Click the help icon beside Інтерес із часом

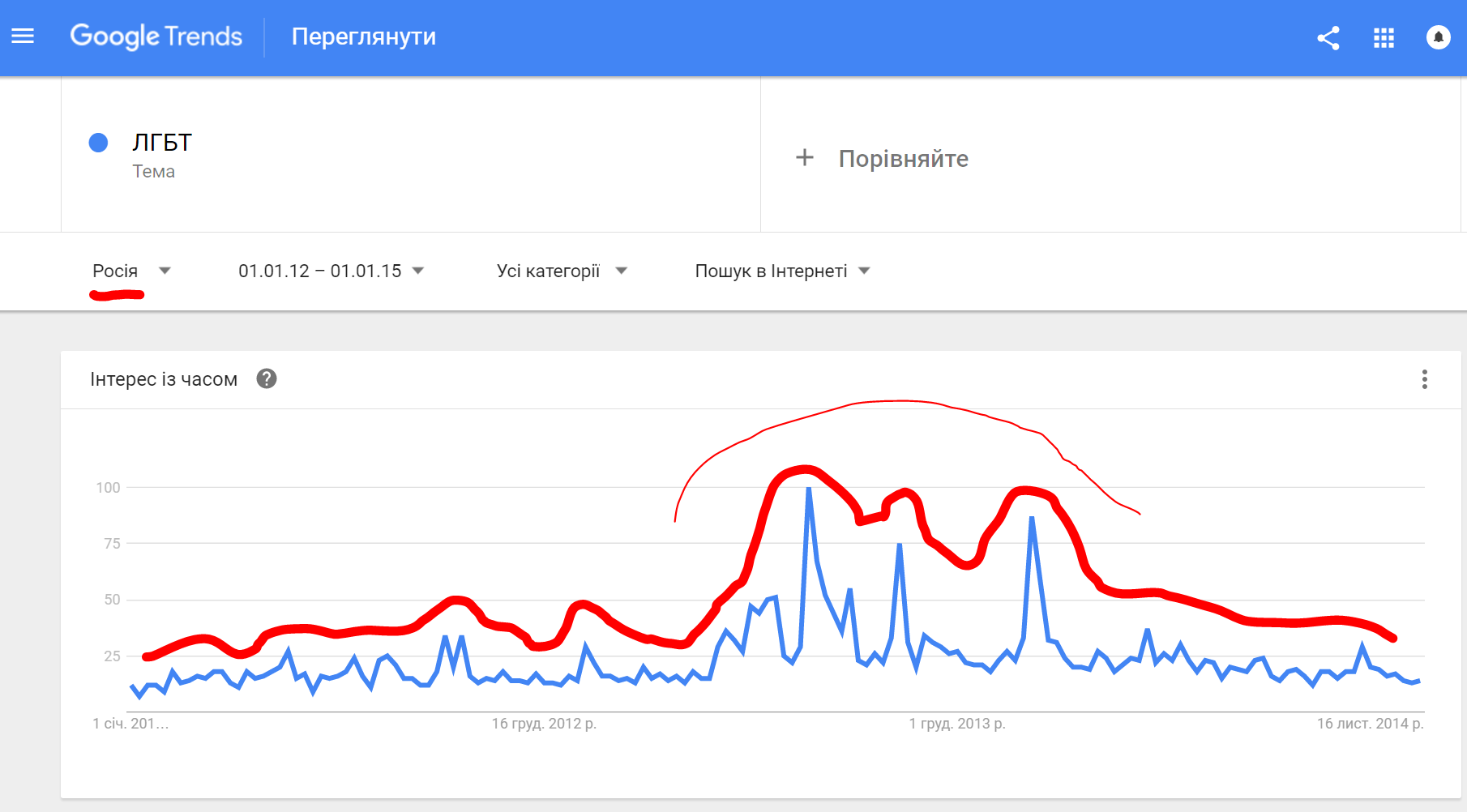click(x=267, y=378)
